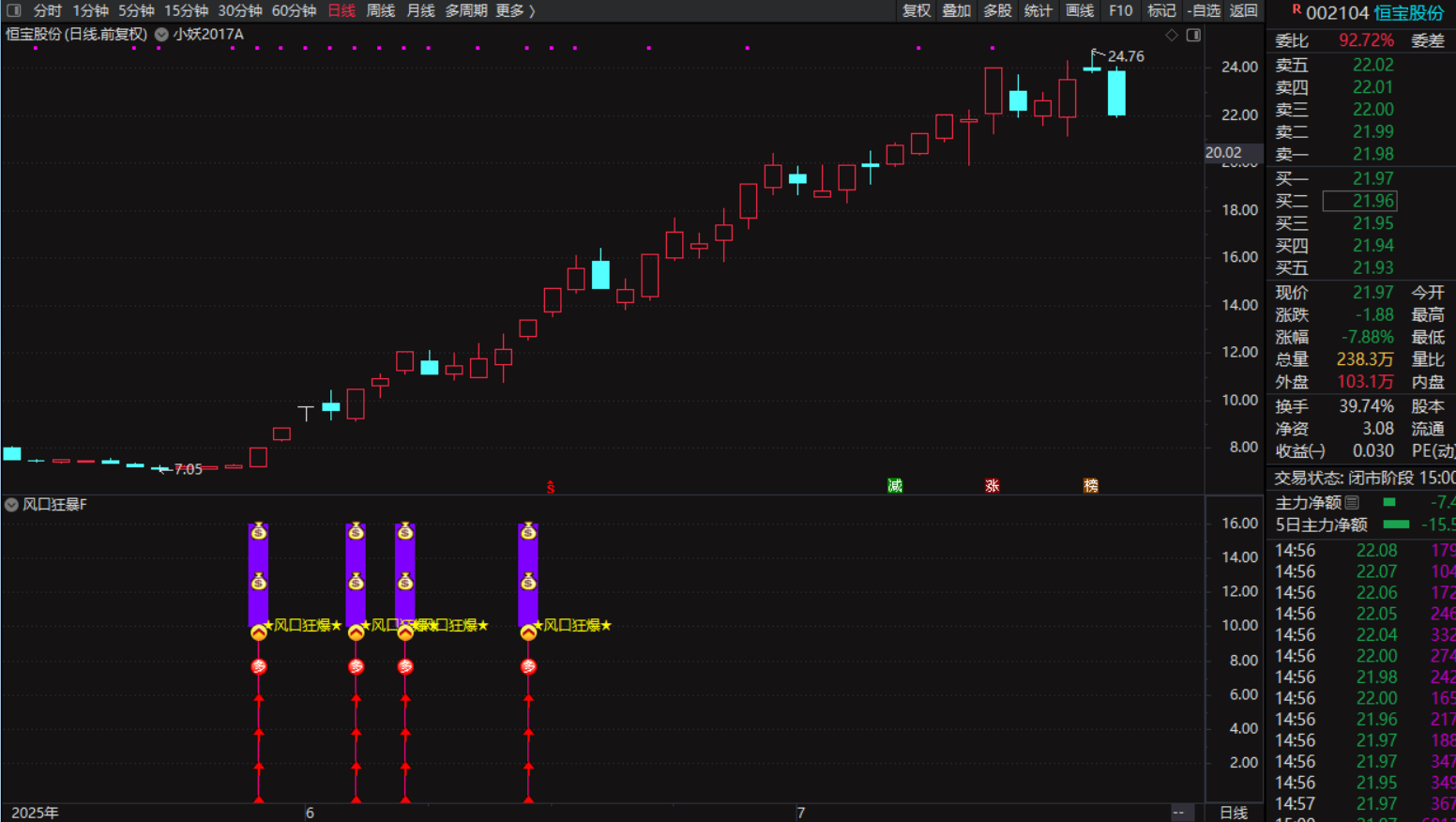
Task: Open the 主力净额 detail list icon
Action: pyautogui.click(x=1352, y=502)
